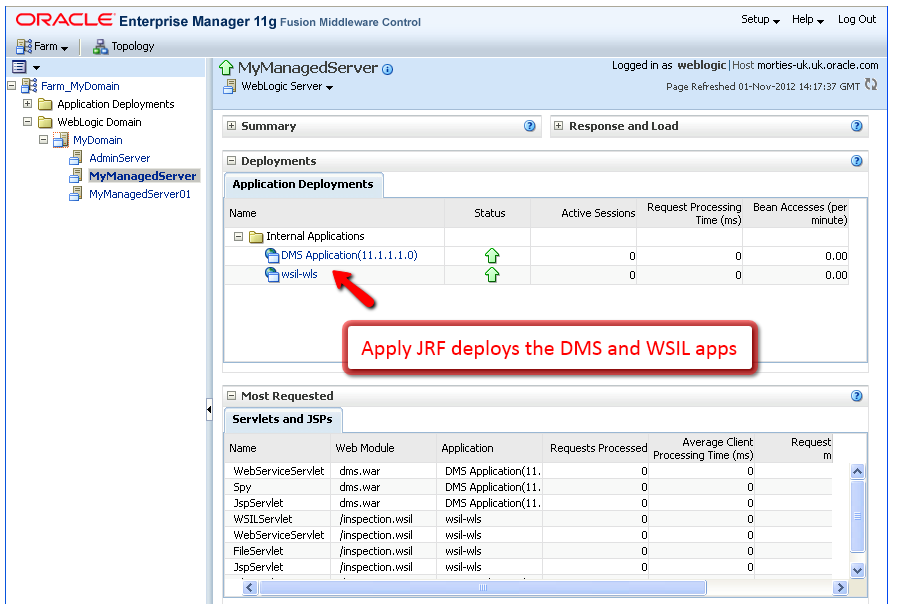900x614 pixels.
Task: Collapse the Farm_MyDomain tree node
Action: coord(11,86)
